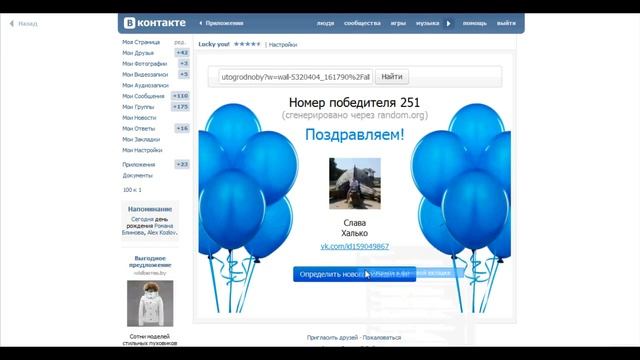
Task: Click the post URL input field
Action: pos(296,77)
